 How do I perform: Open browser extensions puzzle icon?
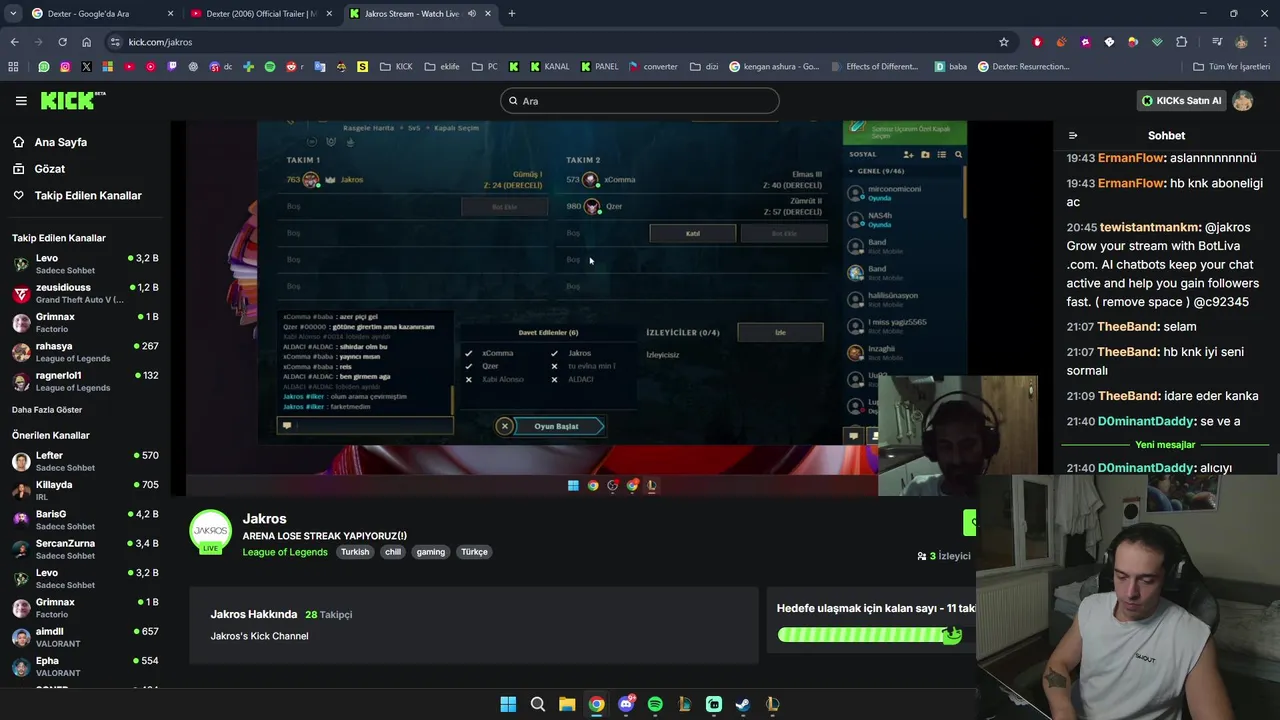click(1181, 42)
